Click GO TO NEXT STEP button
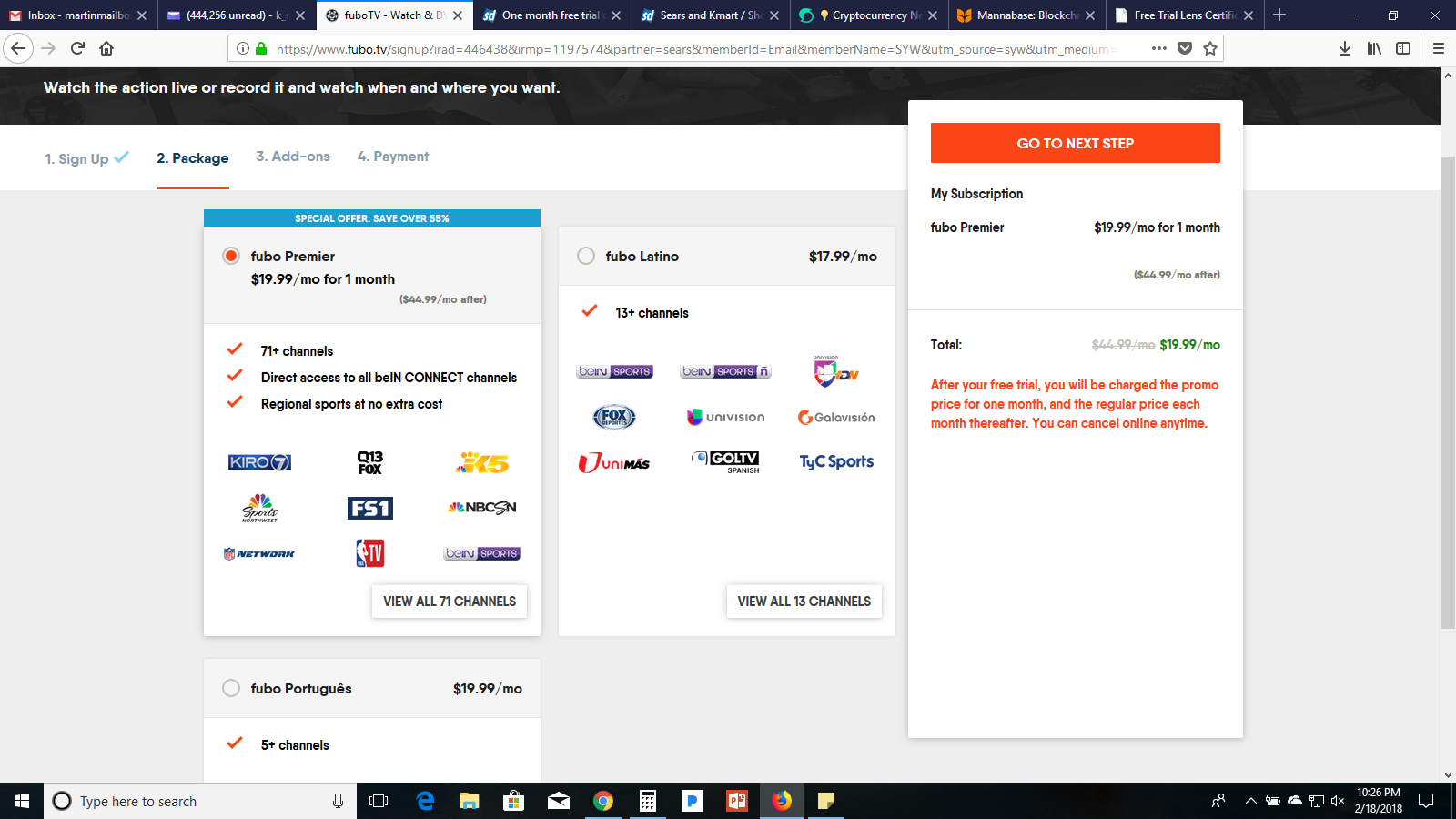1456x819 pixels. (1075, 143)
